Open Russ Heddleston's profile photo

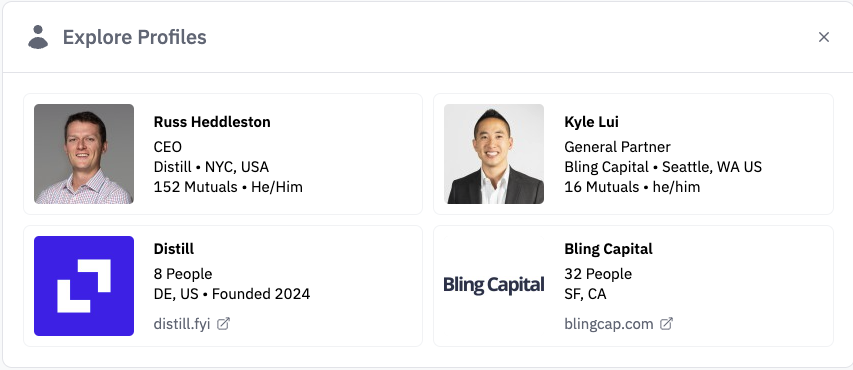[x=84, y=154]
